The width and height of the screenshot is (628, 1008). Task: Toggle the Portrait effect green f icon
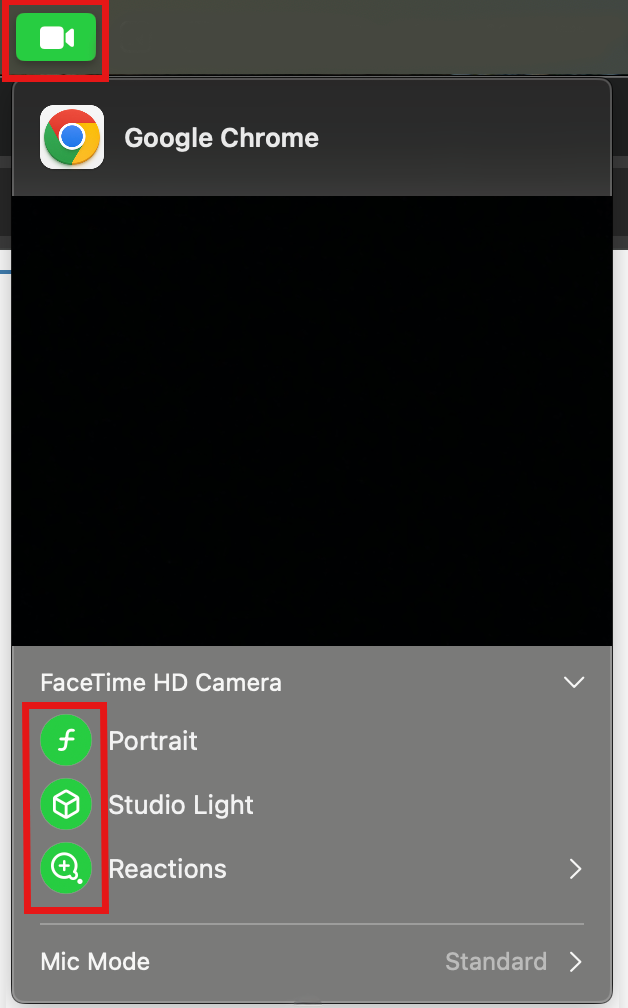pyautogui.click(x=66, y=740)
